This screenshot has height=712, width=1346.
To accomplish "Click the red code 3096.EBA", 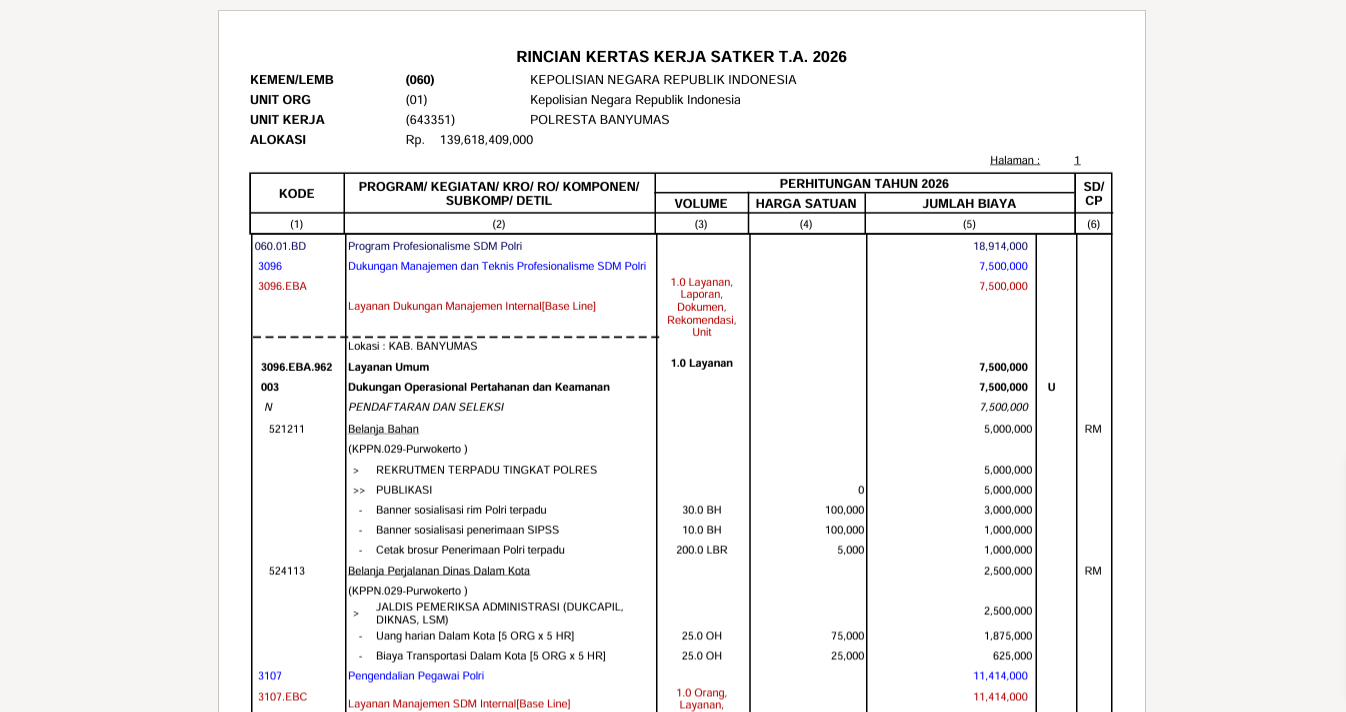I will [283, 286].
